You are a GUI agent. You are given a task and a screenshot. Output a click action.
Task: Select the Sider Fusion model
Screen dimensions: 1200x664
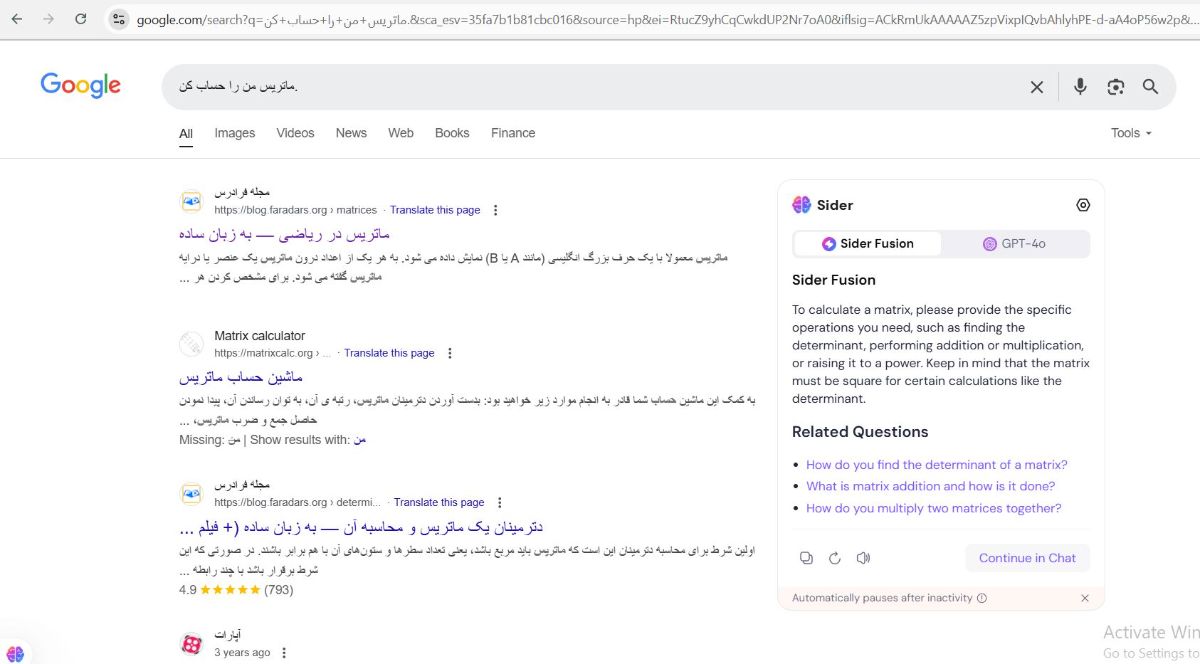(x=866, y=243)
